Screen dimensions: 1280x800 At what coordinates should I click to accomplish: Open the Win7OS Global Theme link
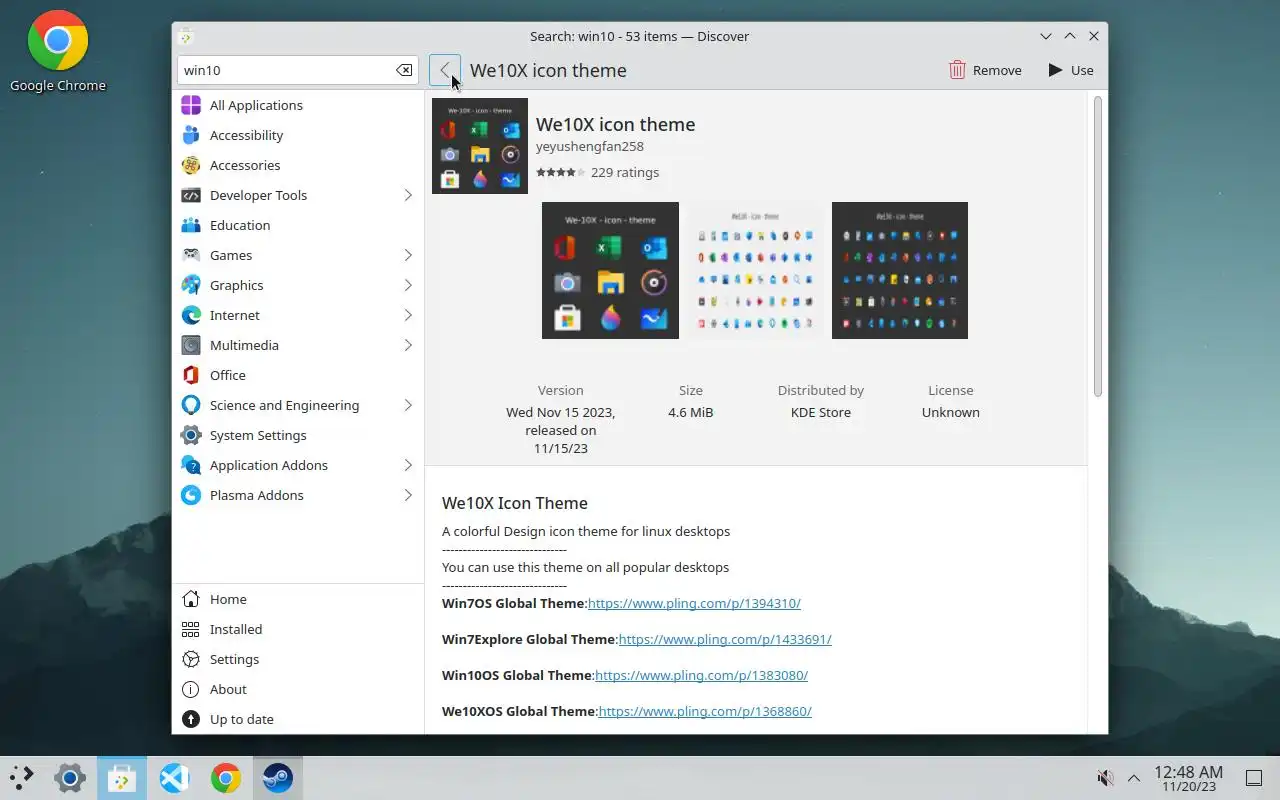coord(694,603)
